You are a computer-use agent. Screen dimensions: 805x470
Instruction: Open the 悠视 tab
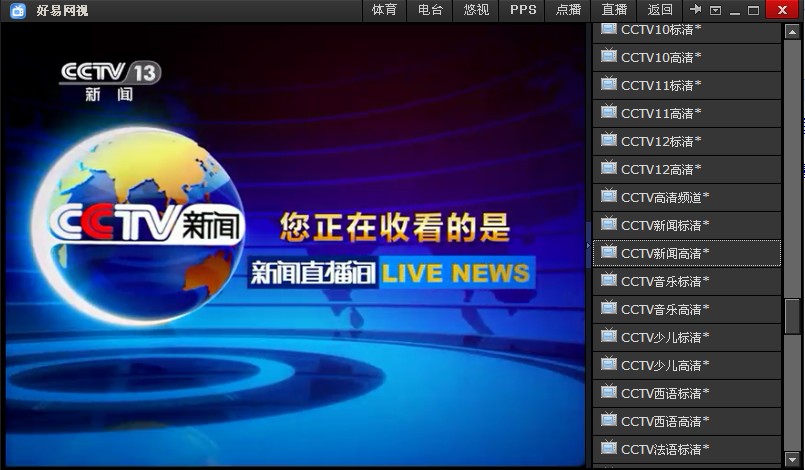pos(476,10)
